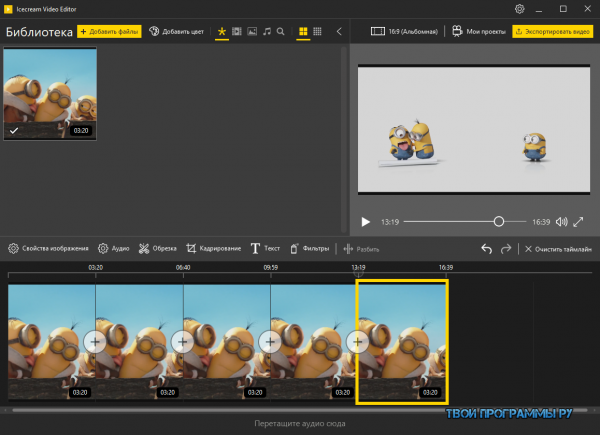The width and height of the screenshot is (600, 435).
Task: Mute the preview volume speaker icon
Action: (x=561, y=222)
